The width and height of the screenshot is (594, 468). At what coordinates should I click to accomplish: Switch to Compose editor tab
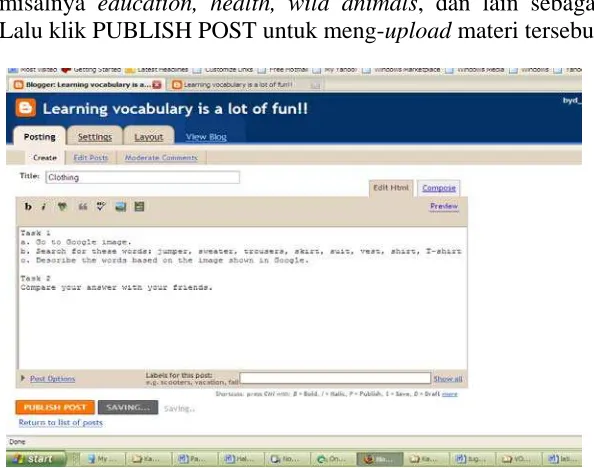pos(439,188)
